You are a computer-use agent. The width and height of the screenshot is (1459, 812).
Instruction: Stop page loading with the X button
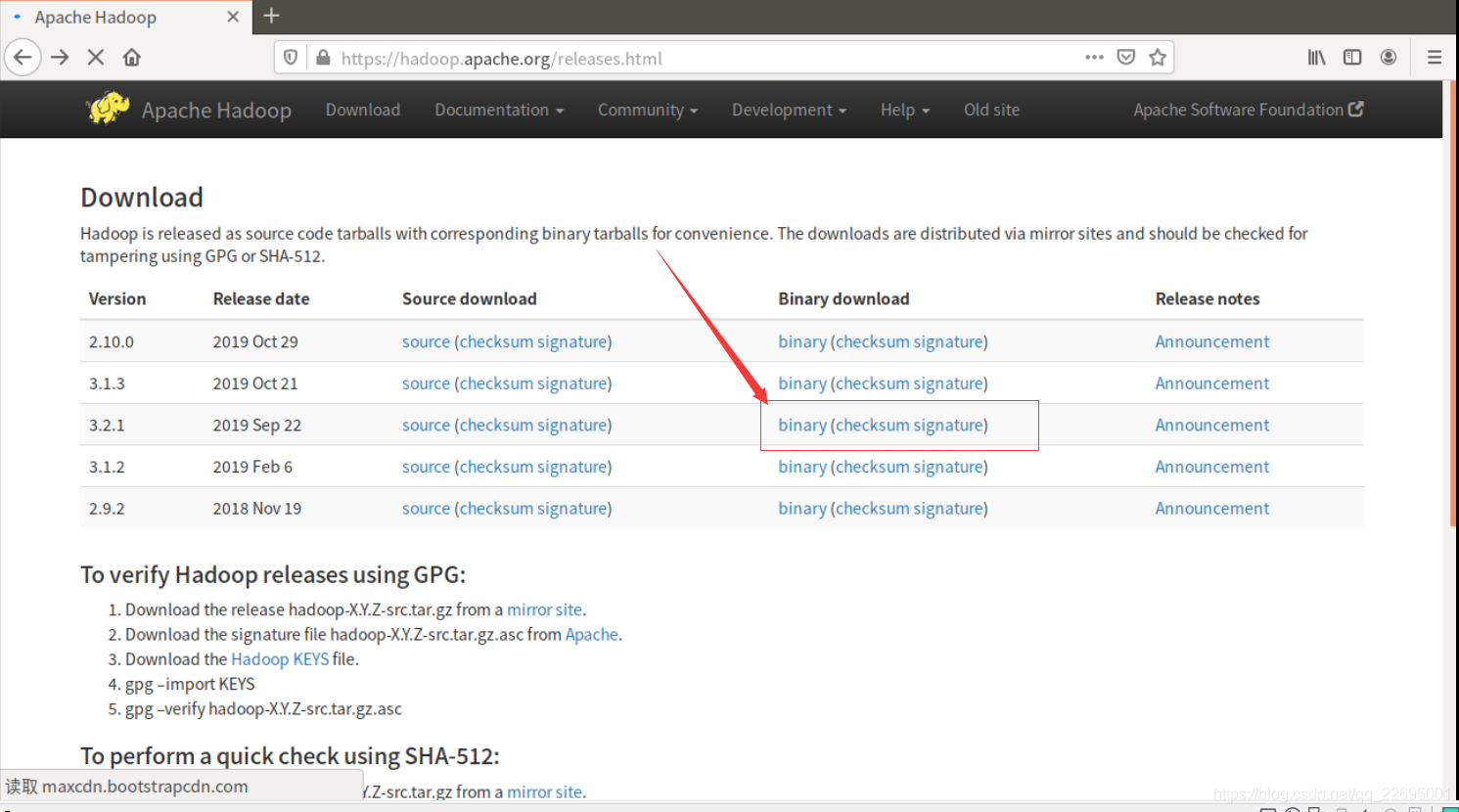click(x=96, y=58)
